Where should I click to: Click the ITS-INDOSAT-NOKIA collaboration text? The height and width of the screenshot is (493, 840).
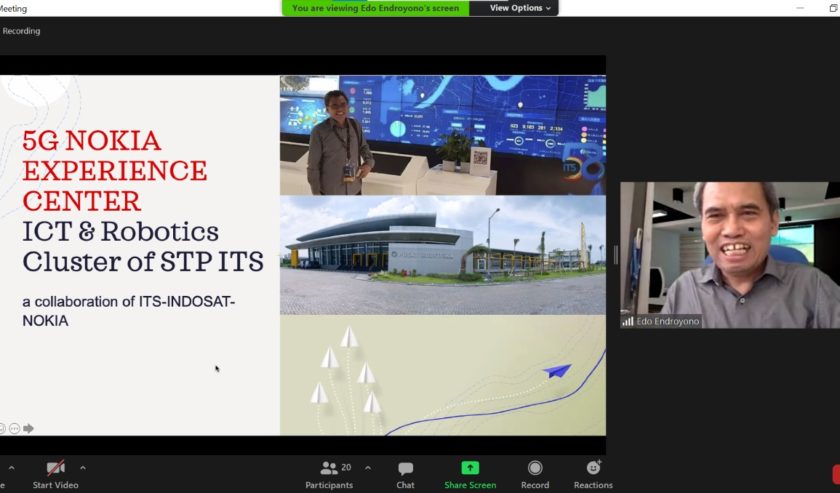coord(129,311)
